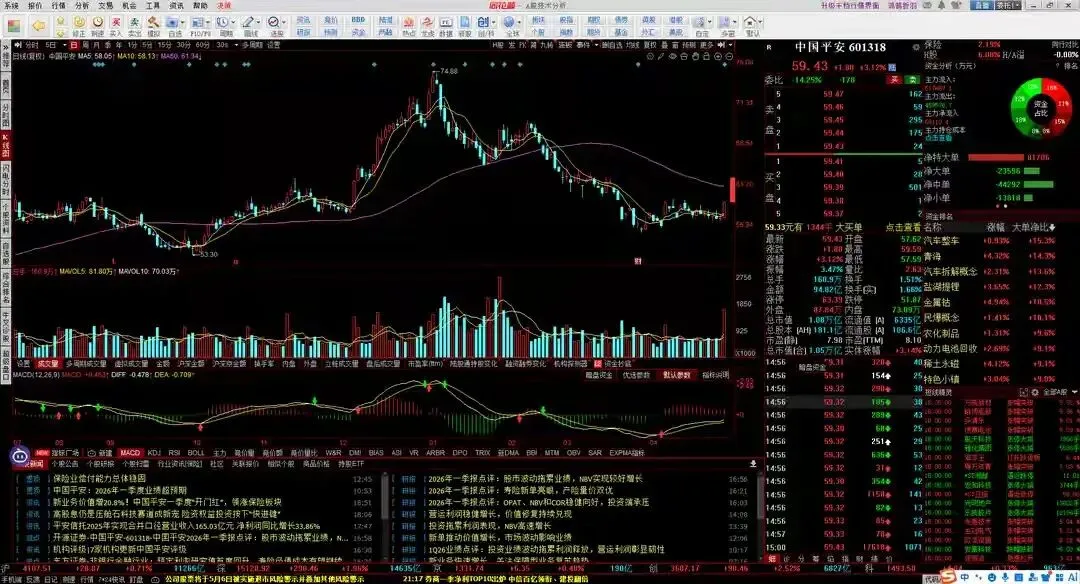1080x584 pixels.
Task: Click the Sogou input method icon in taskbar
Action: 949,576
